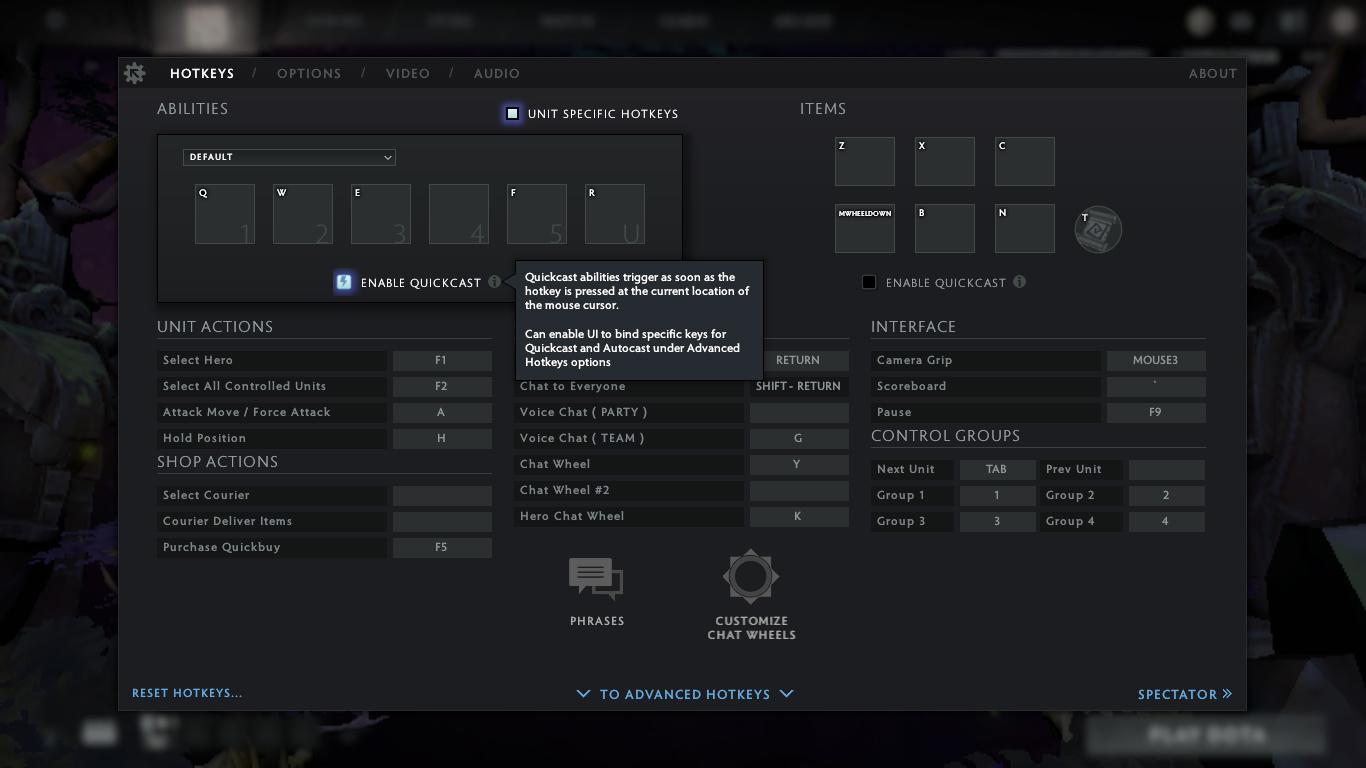Viewport: 1366px width, 768px height.
Task: Open Customize Chat Wheels icon
Action: pos(751,577)
